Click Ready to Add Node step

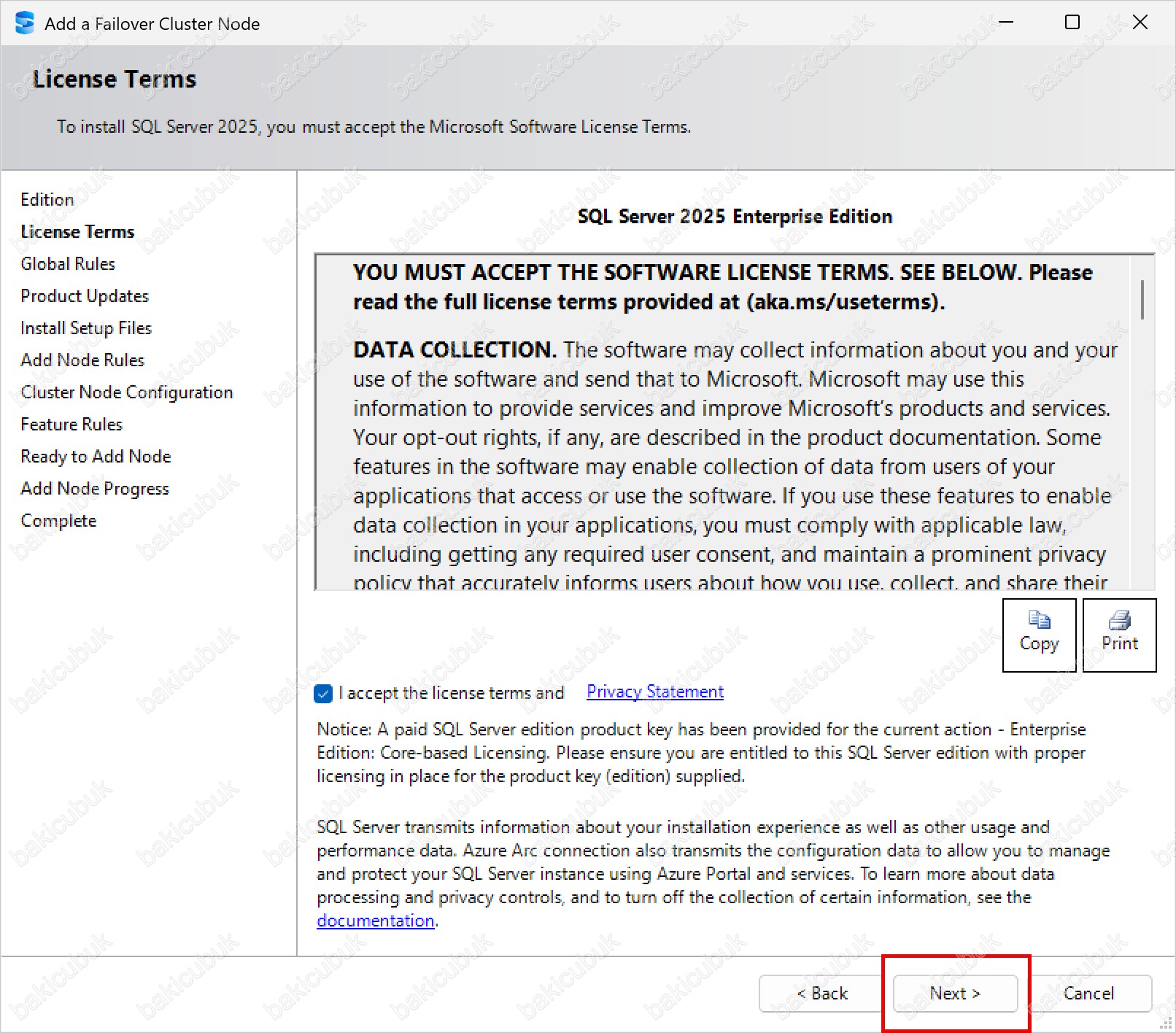pos(96,457)
